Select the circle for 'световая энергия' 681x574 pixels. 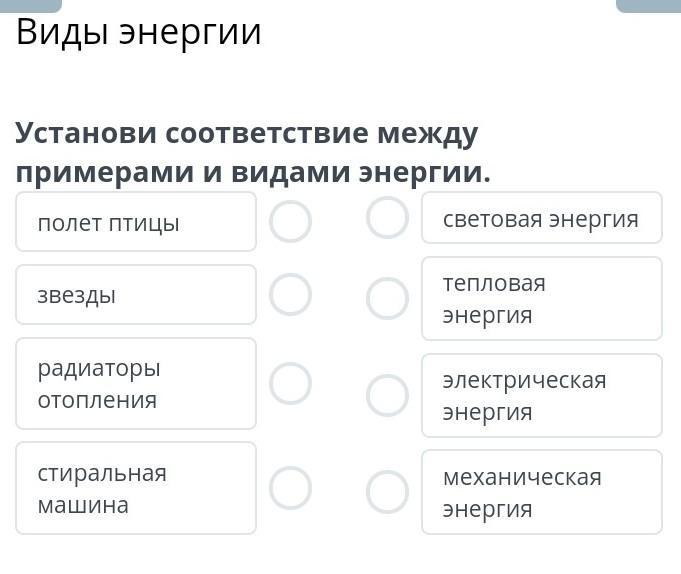coord(387,218)
